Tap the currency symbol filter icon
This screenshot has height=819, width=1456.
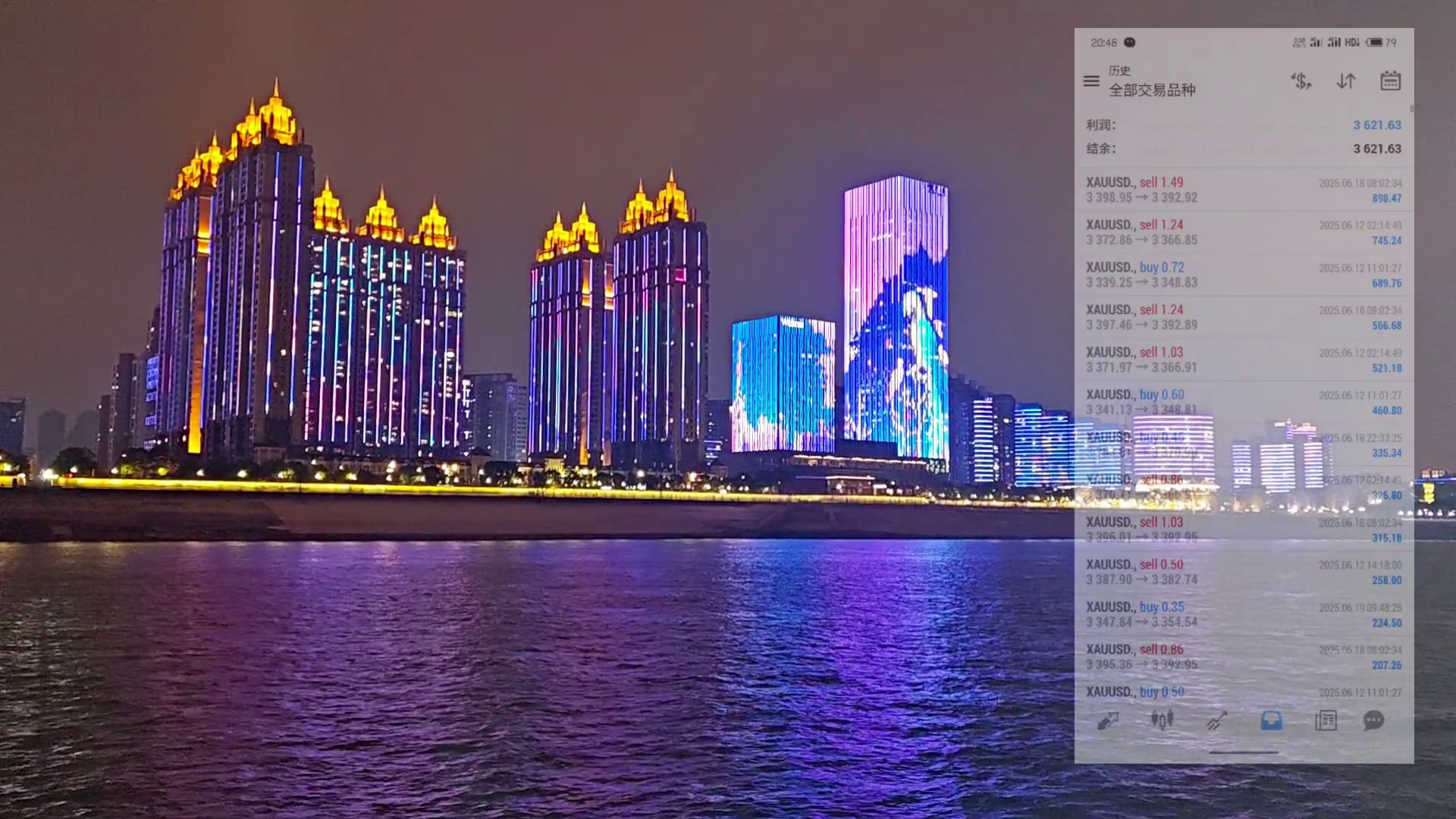[1301, 81]
